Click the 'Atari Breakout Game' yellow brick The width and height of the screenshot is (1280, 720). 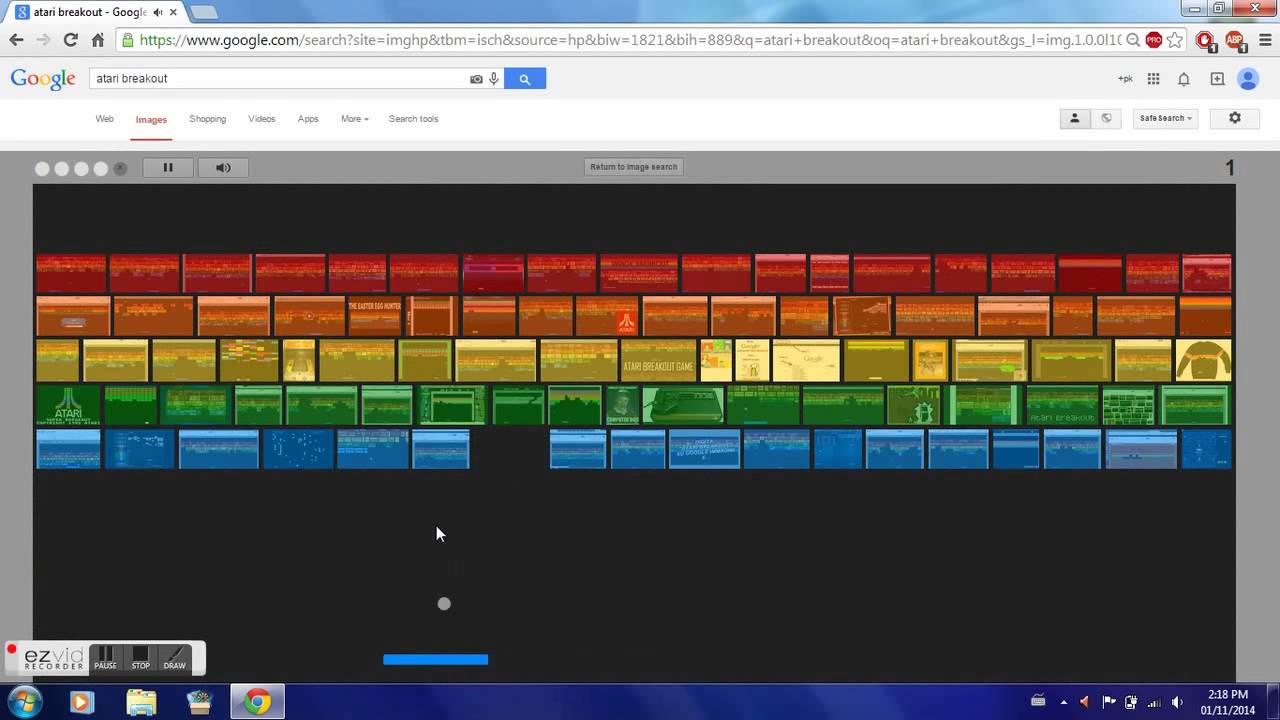pyautogui.click(x=658, y=361)
